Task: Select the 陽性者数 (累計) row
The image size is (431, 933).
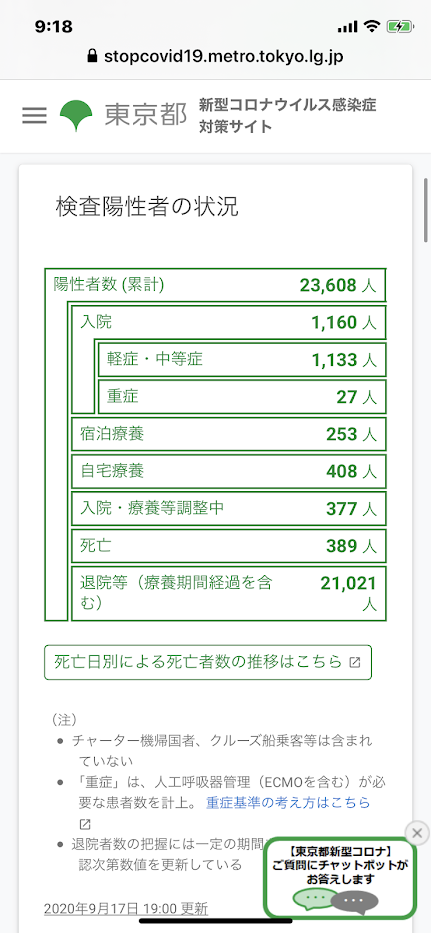Action: [215, 285]
